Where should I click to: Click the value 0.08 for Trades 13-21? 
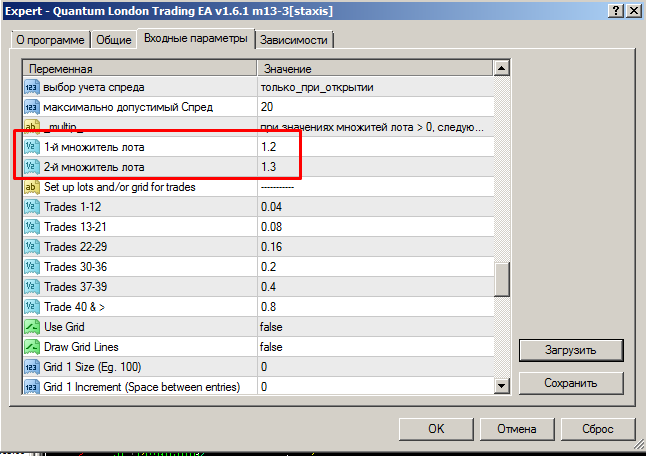pyautogui.click(x=272, y=227)
